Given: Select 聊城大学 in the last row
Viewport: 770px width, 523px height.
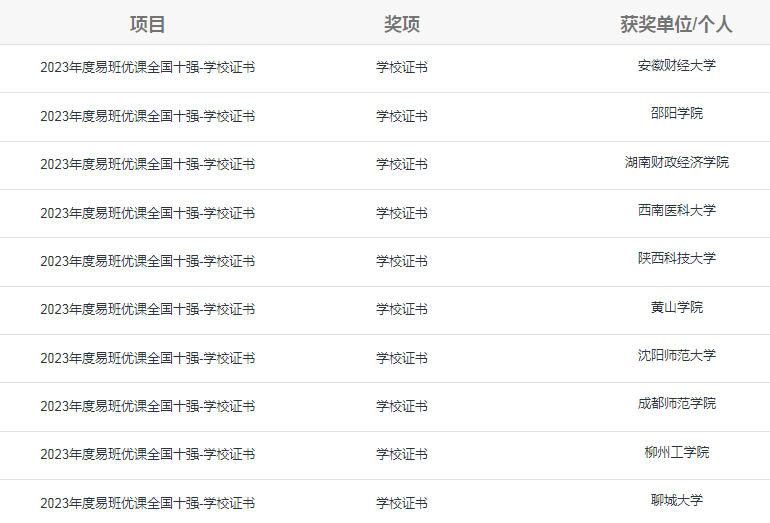Looking at the screenshot, I should coord(677,500).
